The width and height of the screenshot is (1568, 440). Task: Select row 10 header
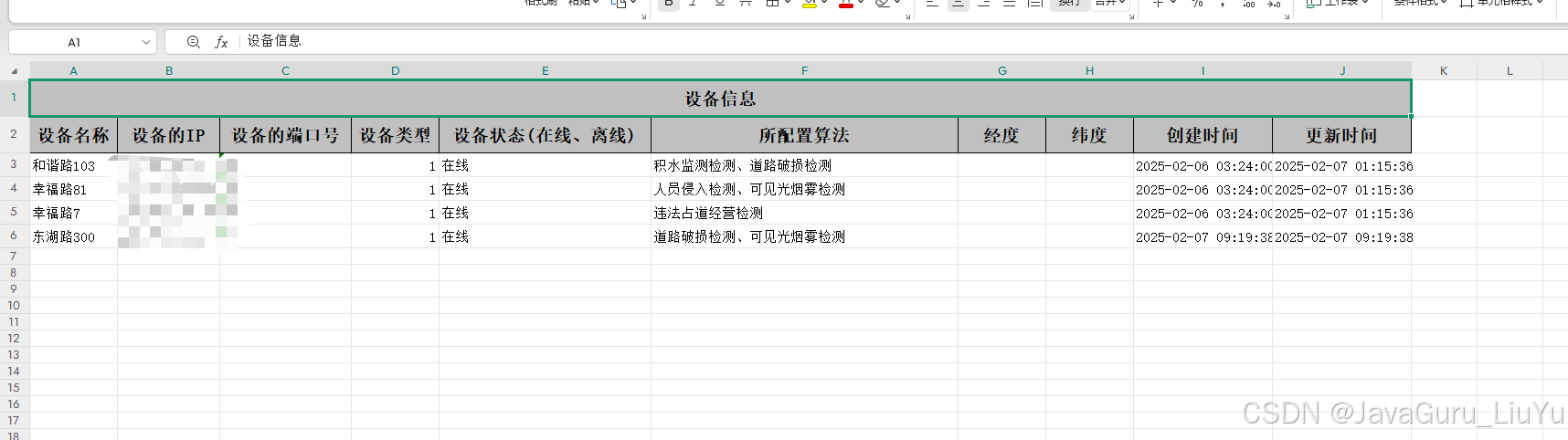click(x=14, y=305)
